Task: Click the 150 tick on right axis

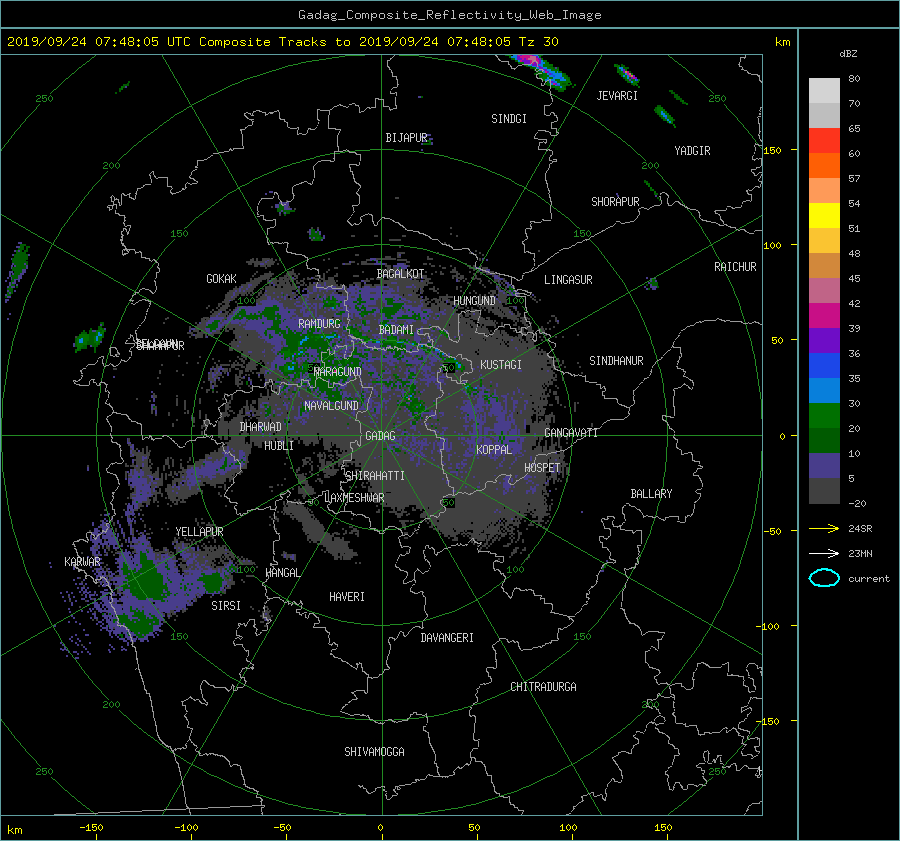Action: 773,150
